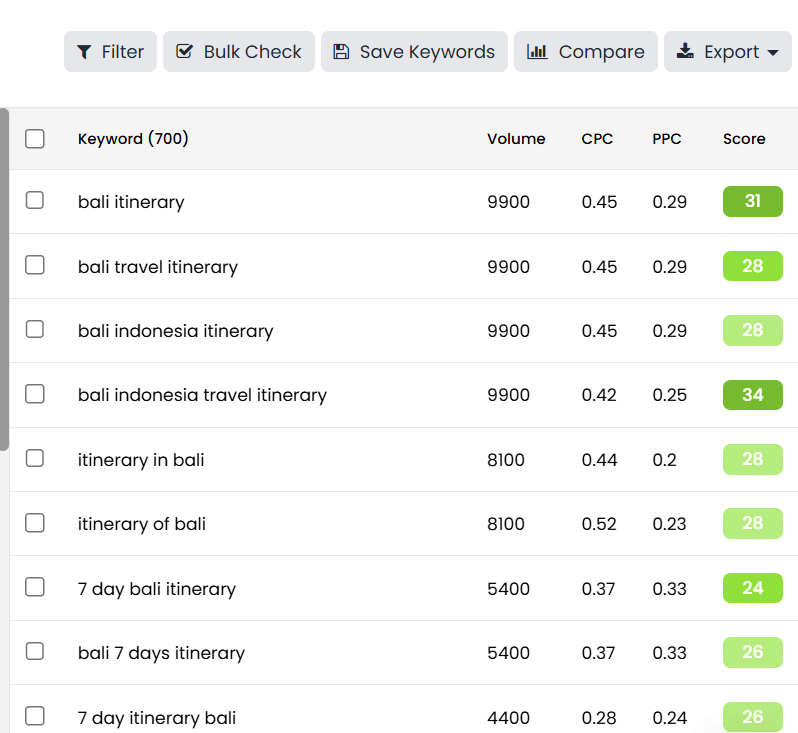The image size is (798, 733).
Task: Check the 'bali itinerary' row checkbox
Action: pyautogui.click(x=35, y=201)
